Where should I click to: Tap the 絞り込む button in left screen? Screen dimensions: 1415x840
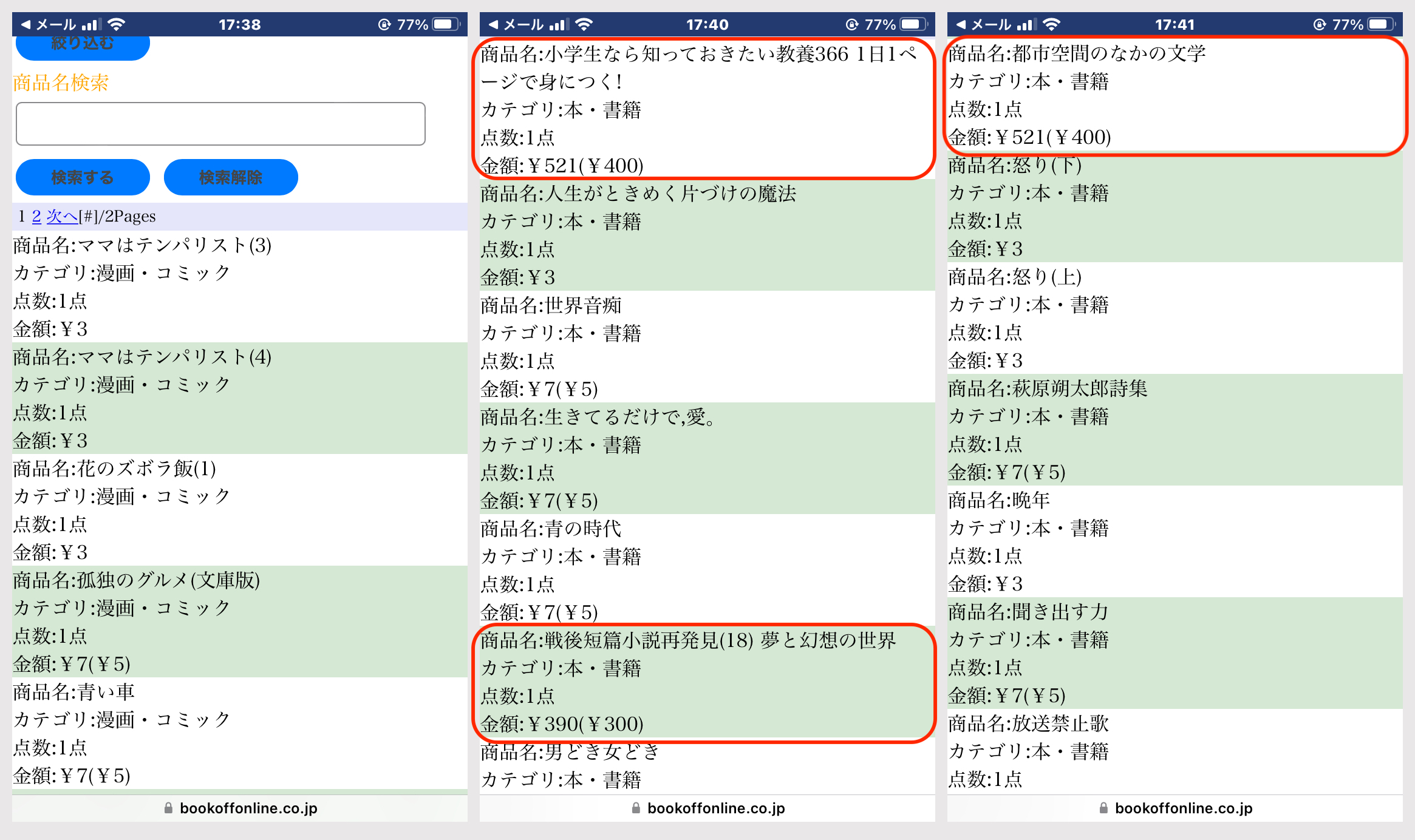pyautogui.click(x=83, y=47)
